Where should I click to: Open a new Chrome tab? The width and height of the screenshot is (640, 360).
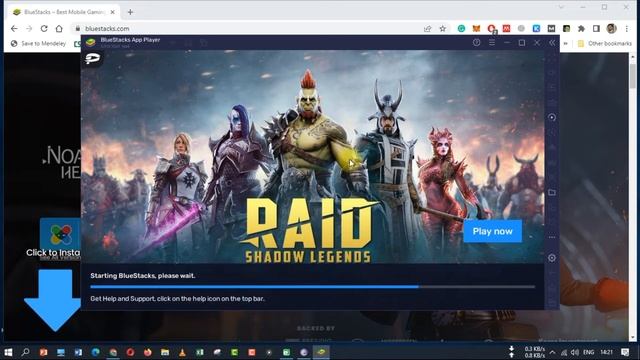pyautogui.click(x=130, y=12)
